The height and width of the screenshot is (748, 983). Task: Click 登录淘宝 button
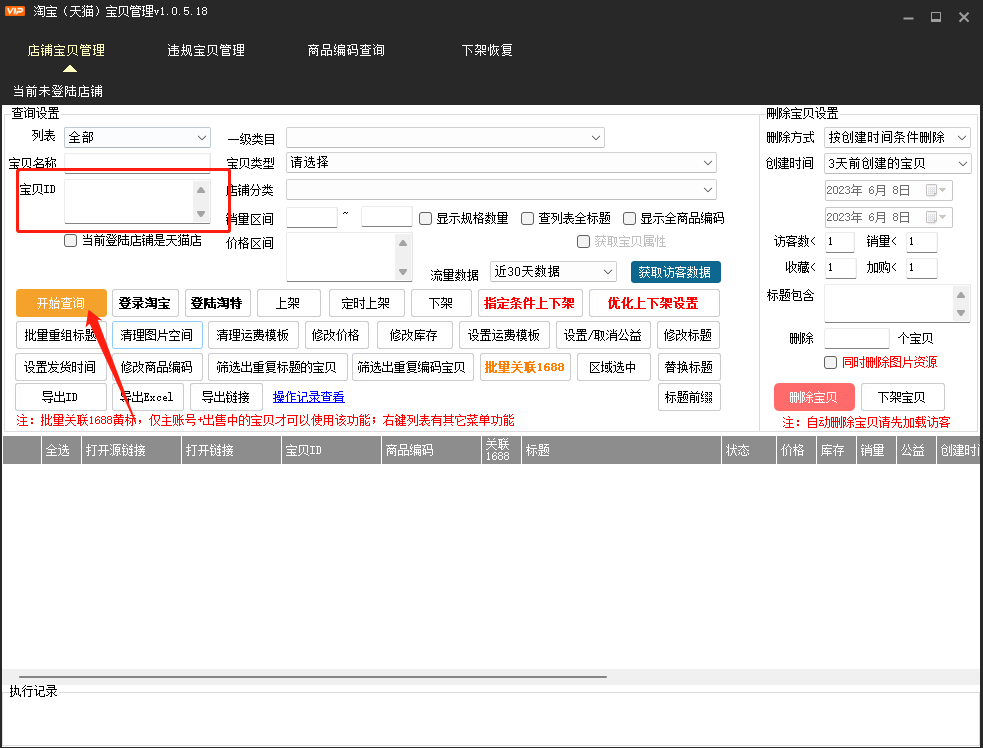(145, 303)
